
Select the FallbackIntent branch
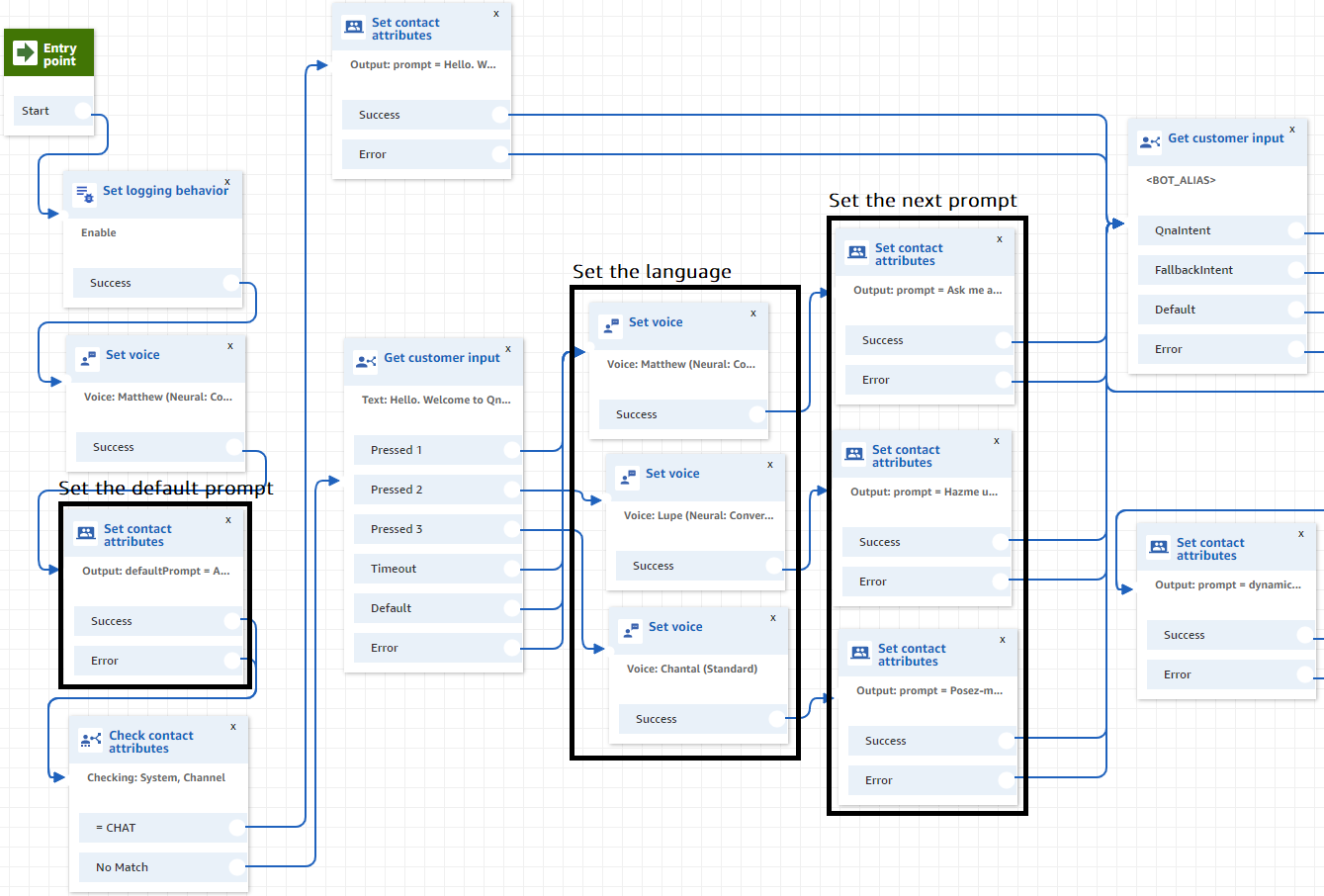1206,269
